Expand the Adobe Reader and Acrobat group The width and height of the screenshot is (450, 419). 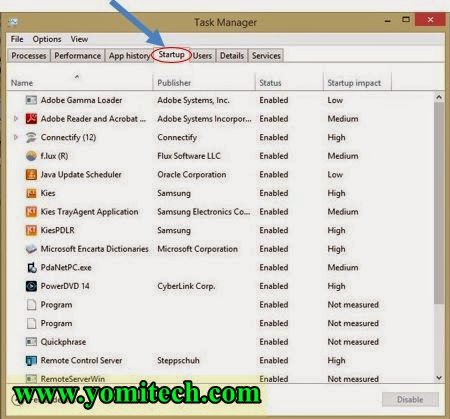[15, 119]
